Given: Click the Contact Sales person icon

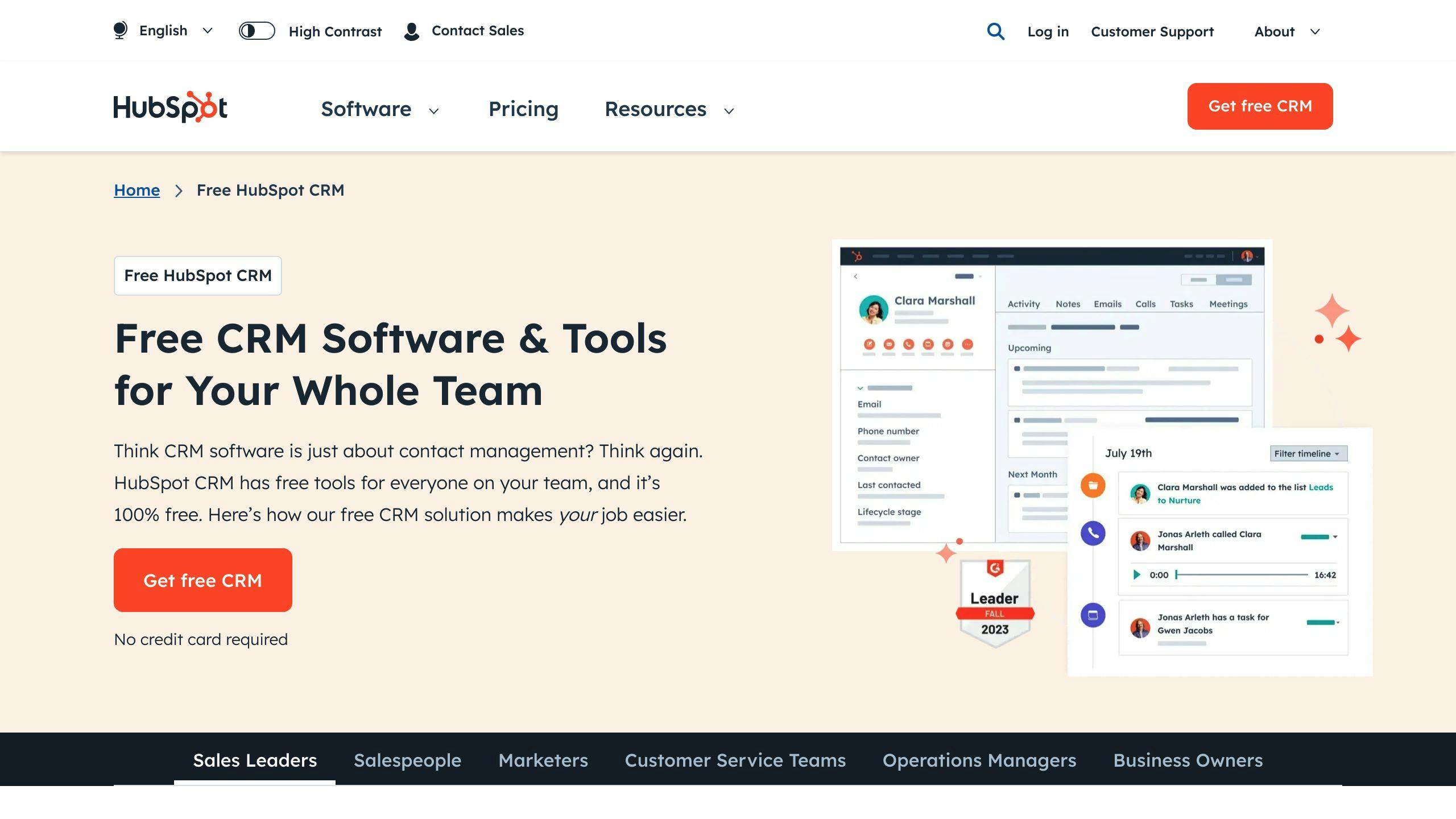Looking at the screenshot, I should coord(412,31).
